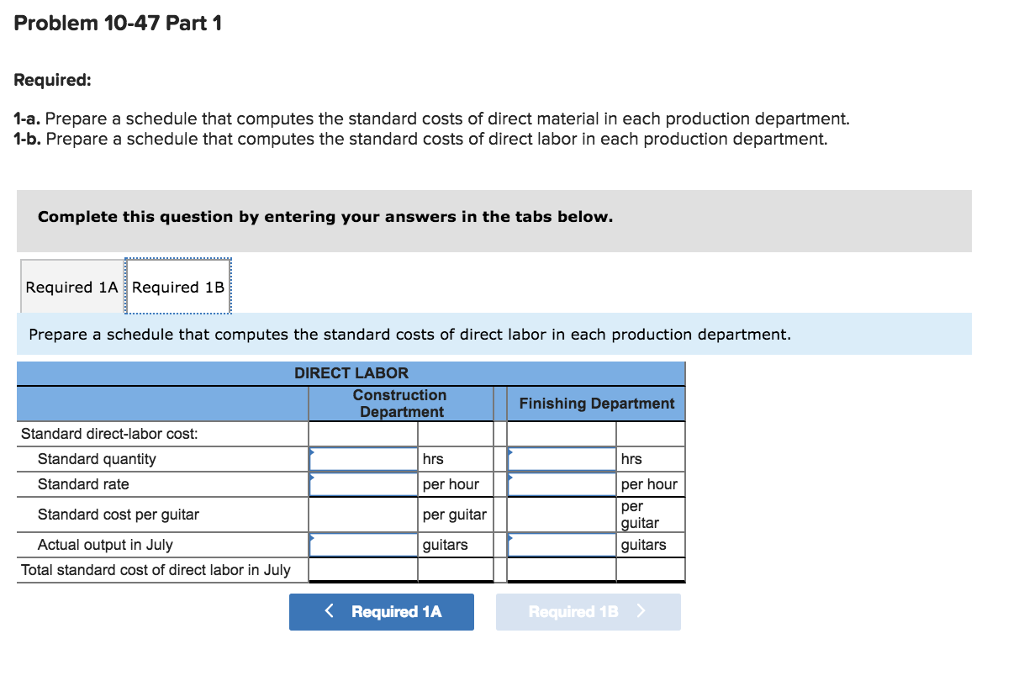1024x681 pixels.
Task: Click the Total standard cost cell for Finishing
Action: click(560, 569)
